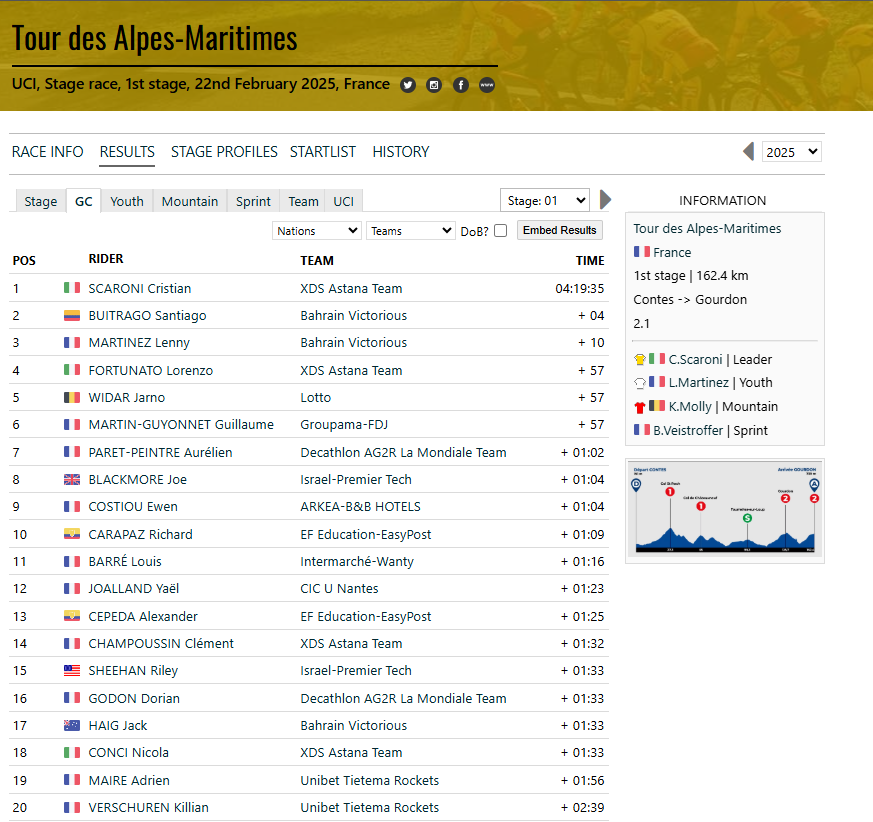Open rider VERSCHUREN Killian's page
The height and width of the screenshot is (822, 873).
coord(149,808)
